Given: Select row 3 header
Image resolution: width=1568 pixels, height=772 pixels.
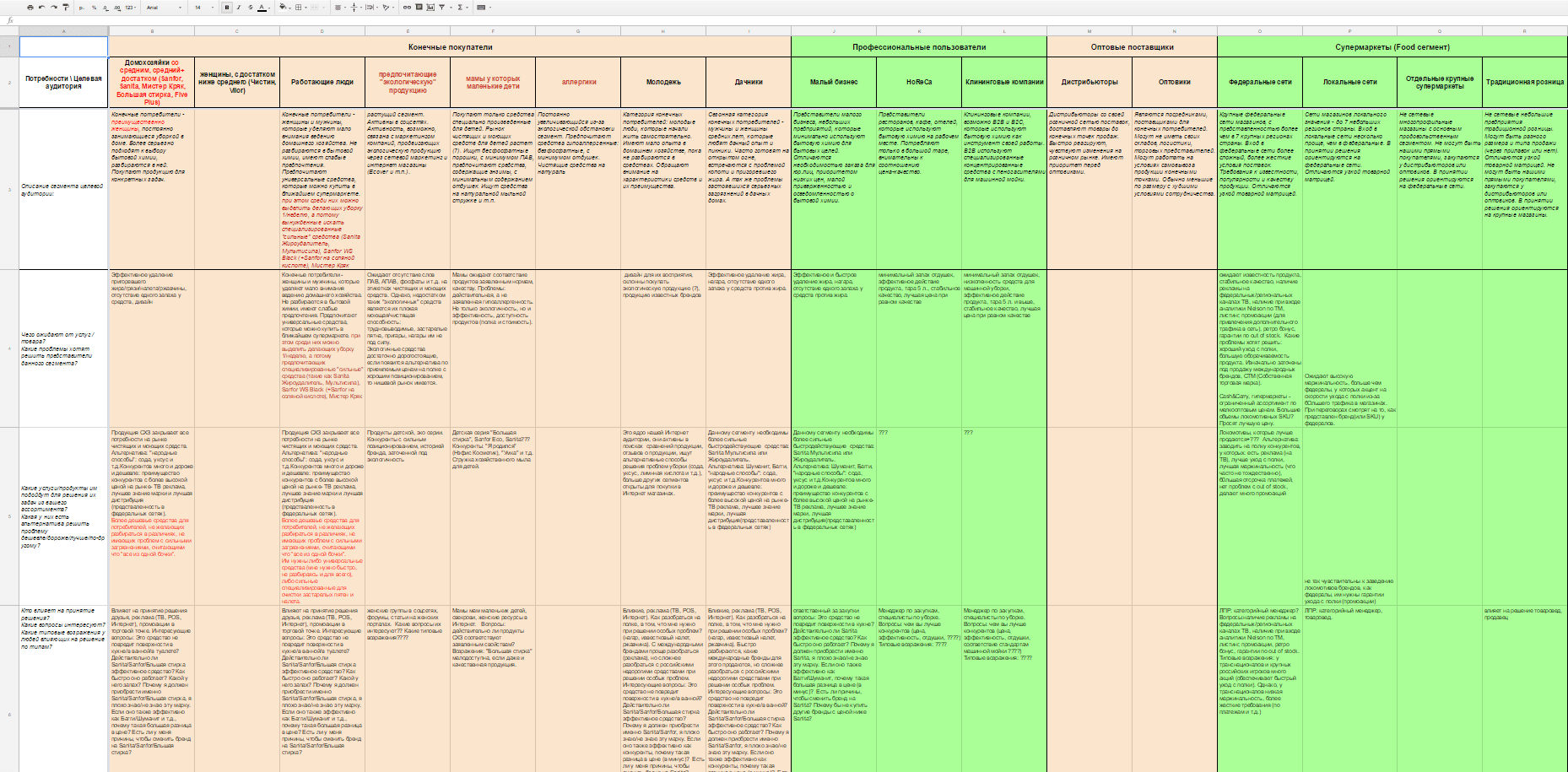Looking at the screenshot, I should tap(9, 189).
